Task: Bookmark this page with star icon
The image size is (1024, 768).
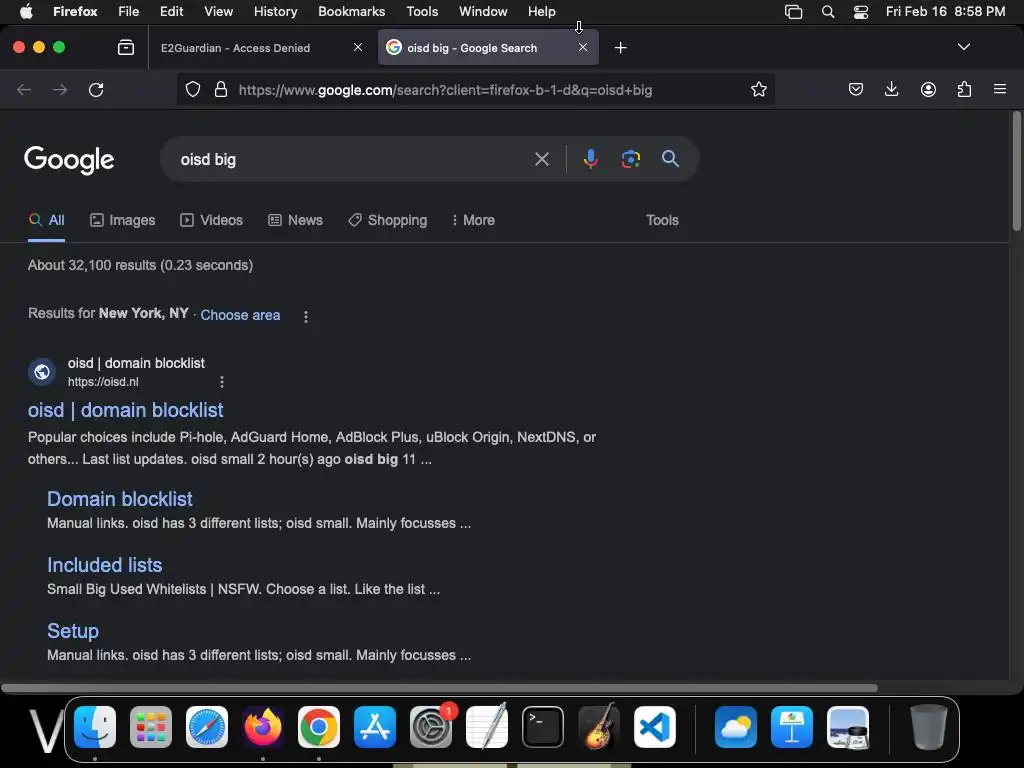Action: tap(758, 89)
